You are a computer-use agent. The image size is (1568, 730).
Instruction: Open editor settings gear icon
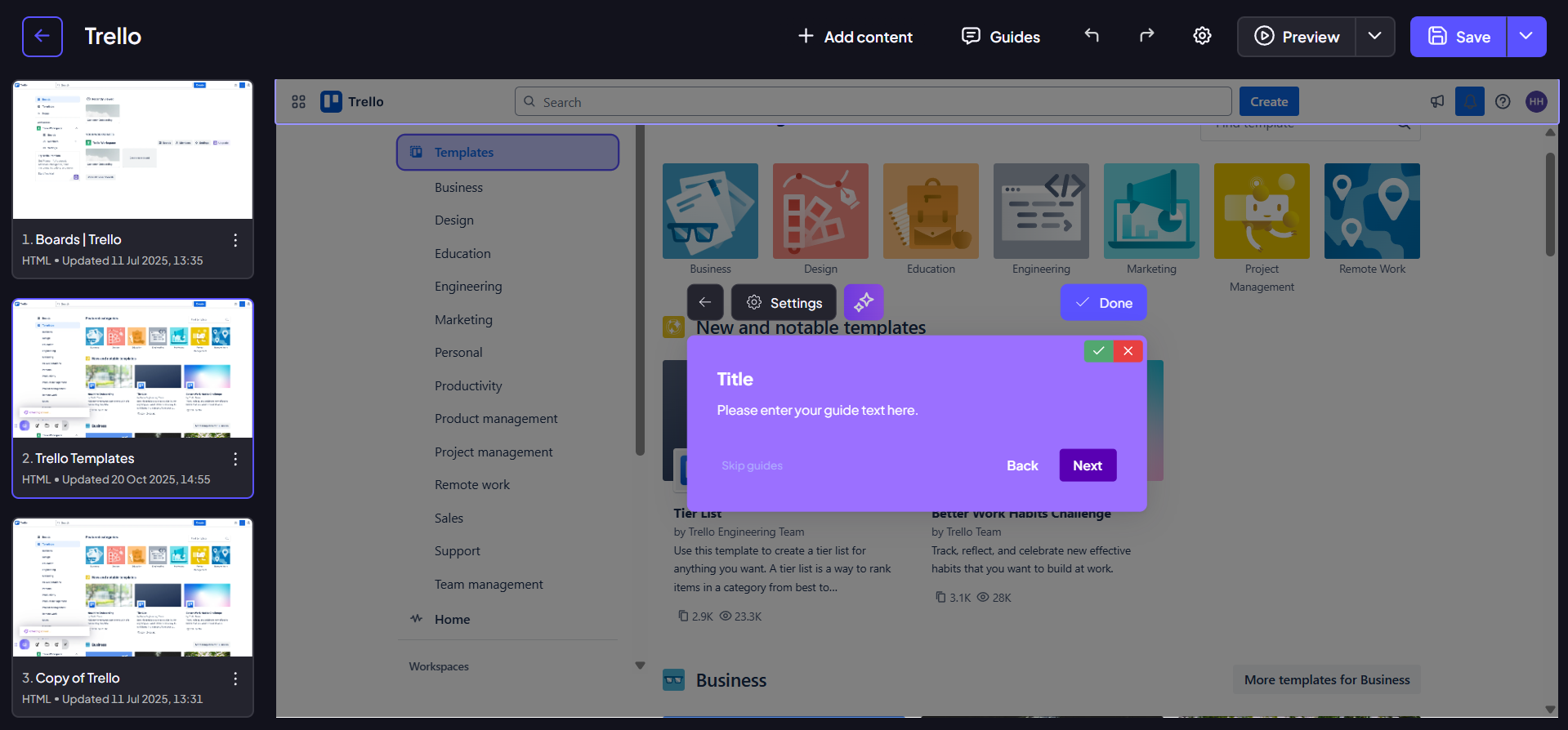coord(1202,36)
